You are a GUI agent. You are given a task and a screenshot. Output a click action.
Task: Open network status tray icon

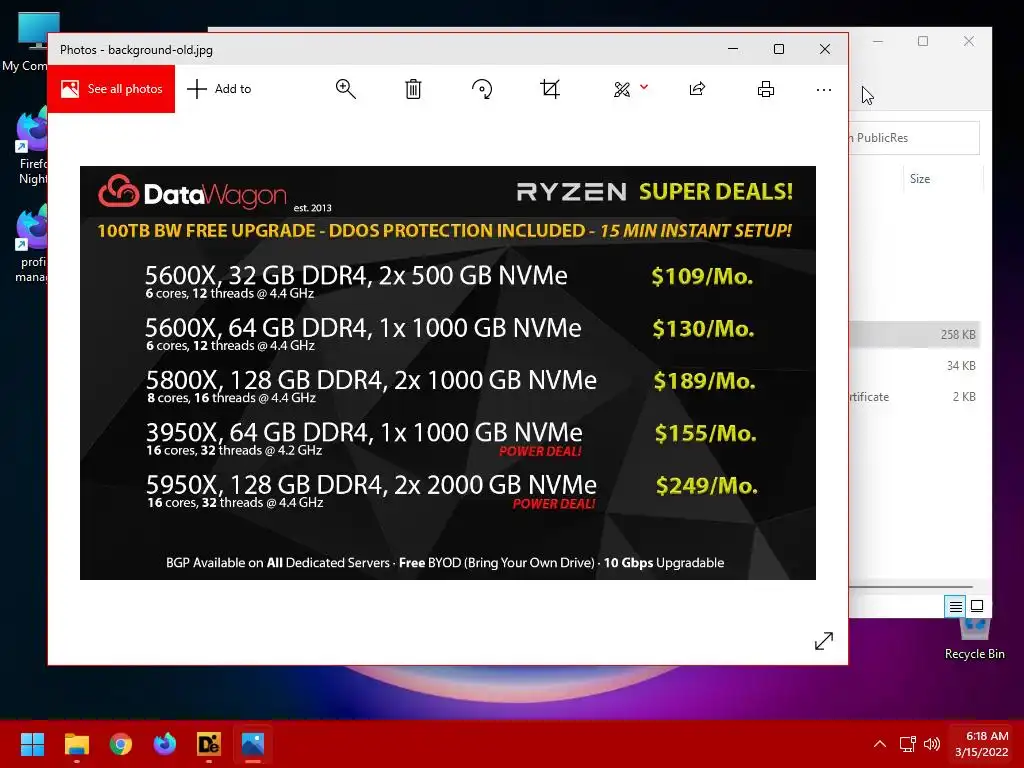pos(908,744)
